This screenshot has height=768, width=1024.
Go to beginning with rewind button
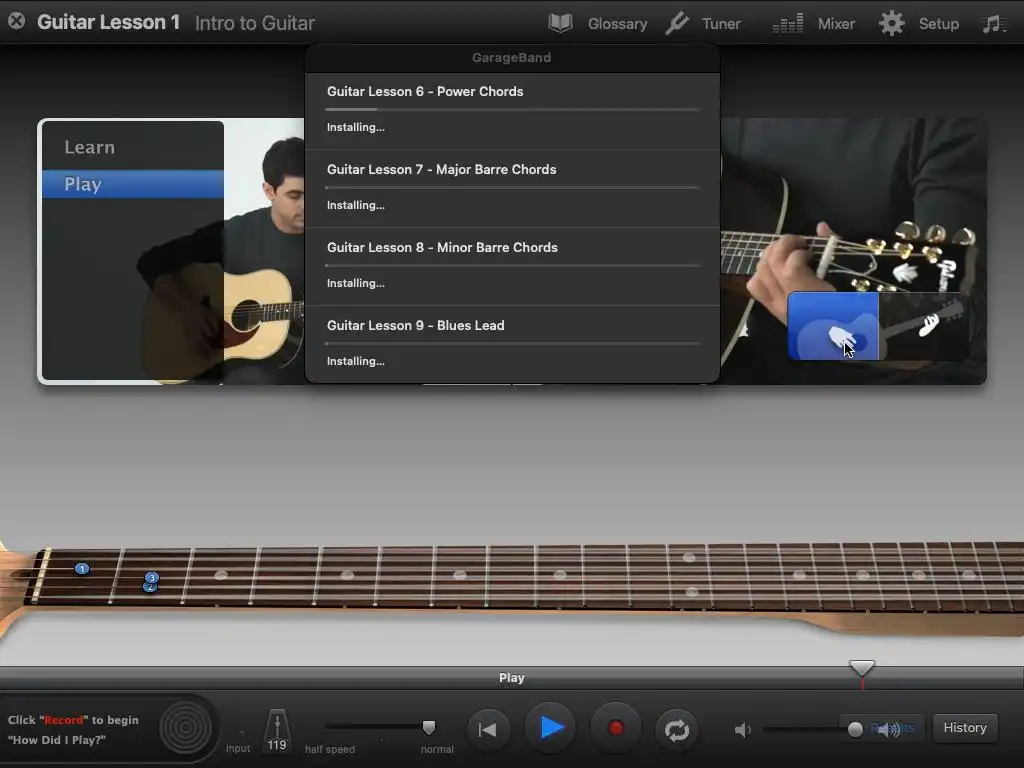click(488, 729)
